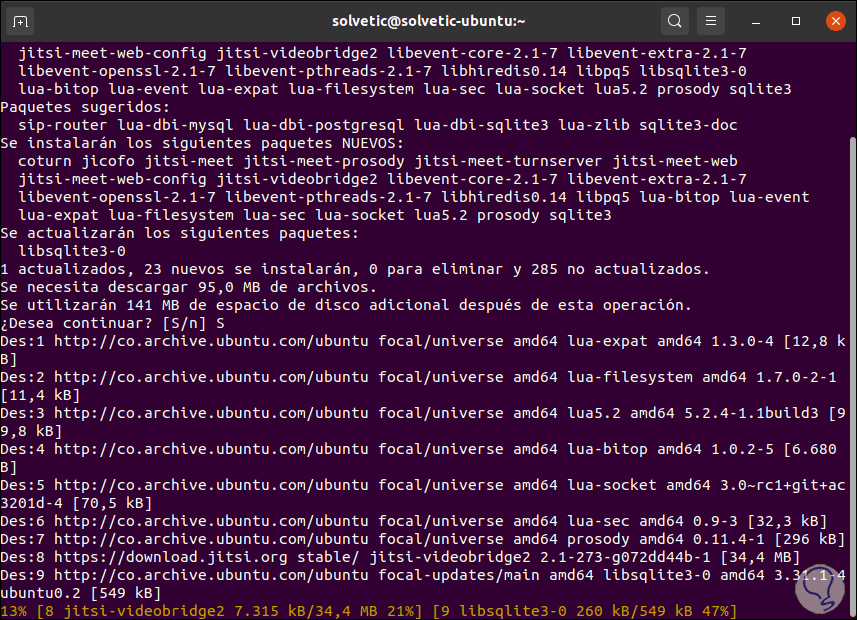Viewport: 857px width, 620px height.
Task: Click 'Se necesita descargar 95,0 MB' line
Action: (189, 288)
